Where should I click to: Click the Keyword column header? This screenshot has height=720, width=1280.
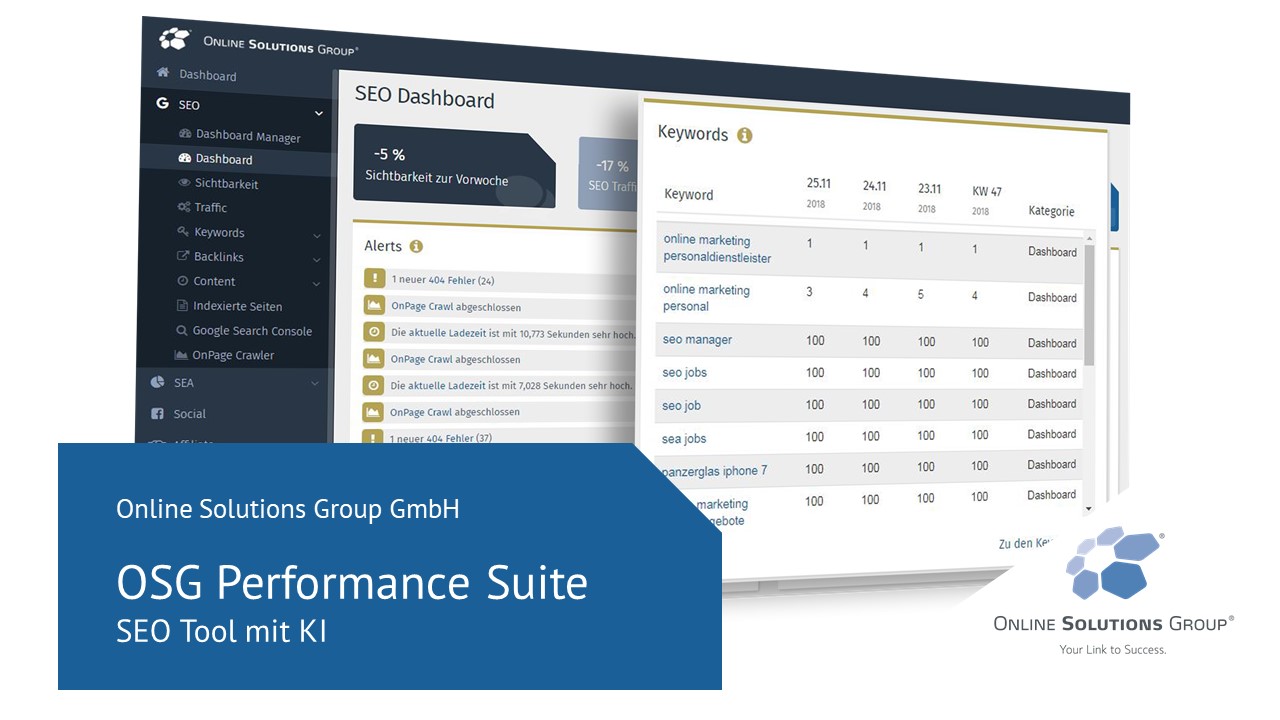click(688, 194)
